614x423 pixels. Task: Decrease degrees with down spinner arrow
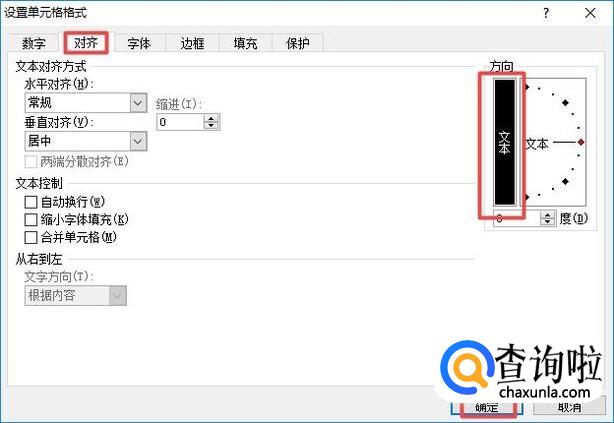(x=547, y=222)
